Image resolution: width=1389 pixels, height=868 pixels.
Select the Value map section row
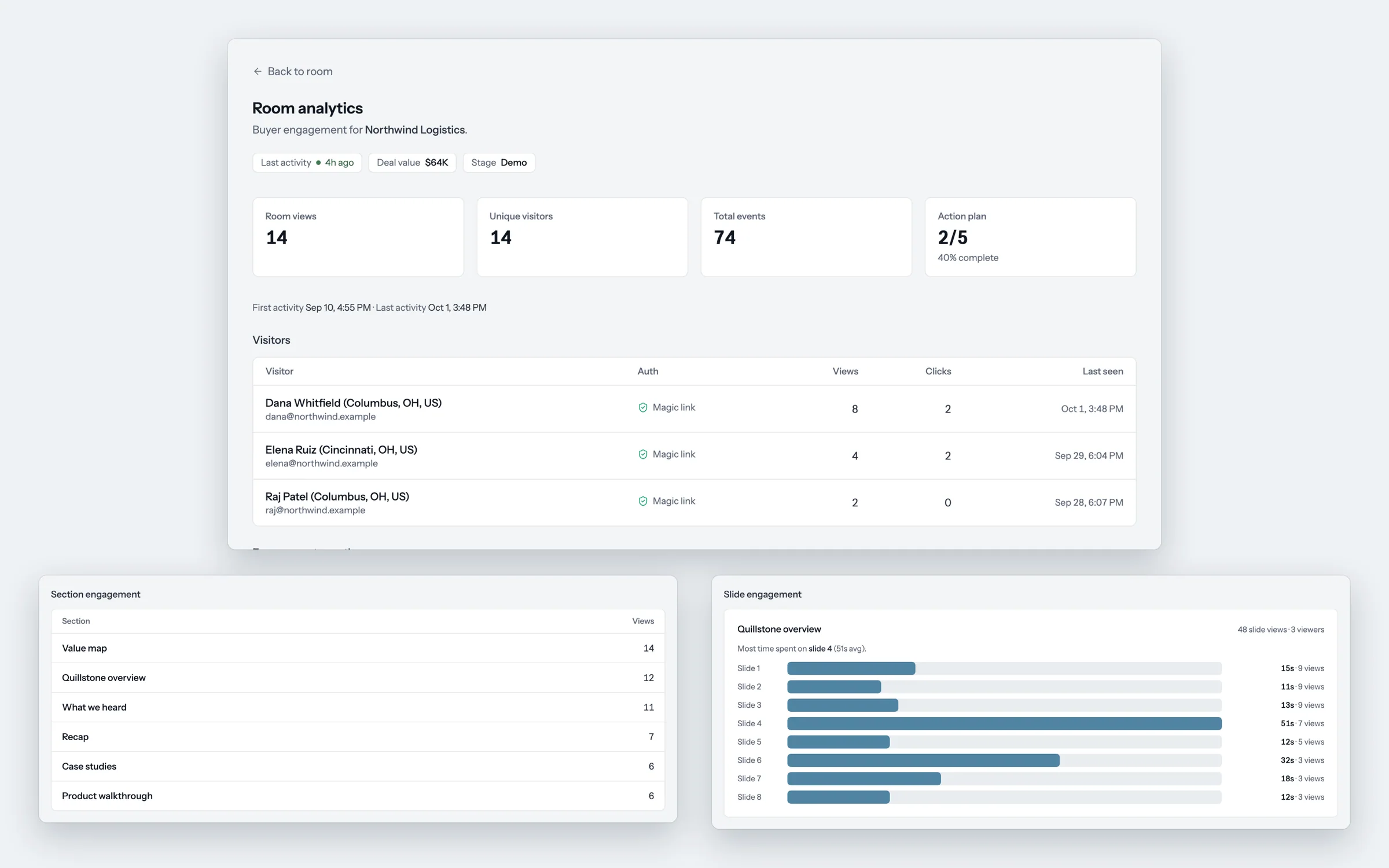coord(358,648)
